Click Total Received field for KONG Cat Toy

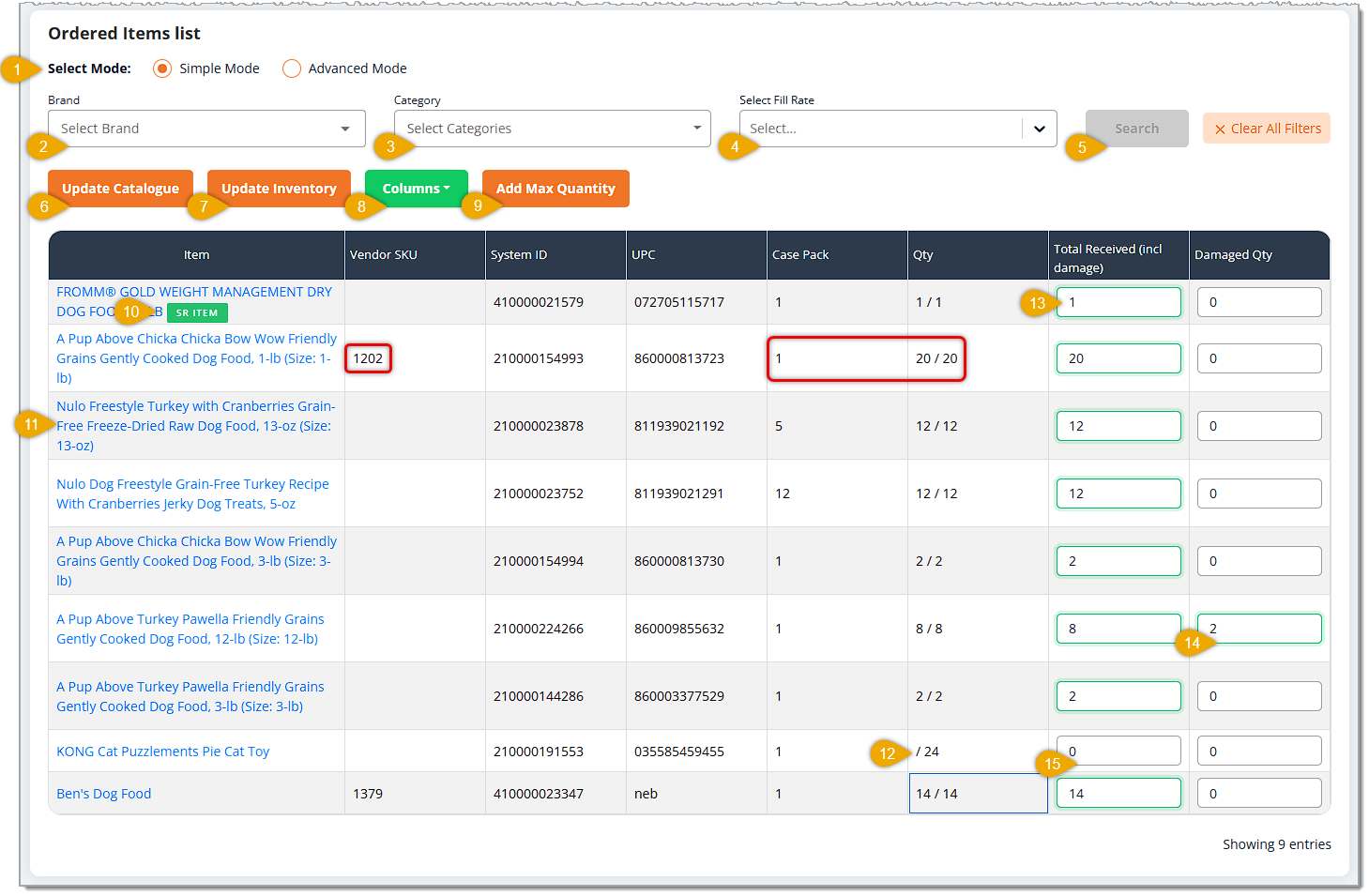(x=1118, y=752)
